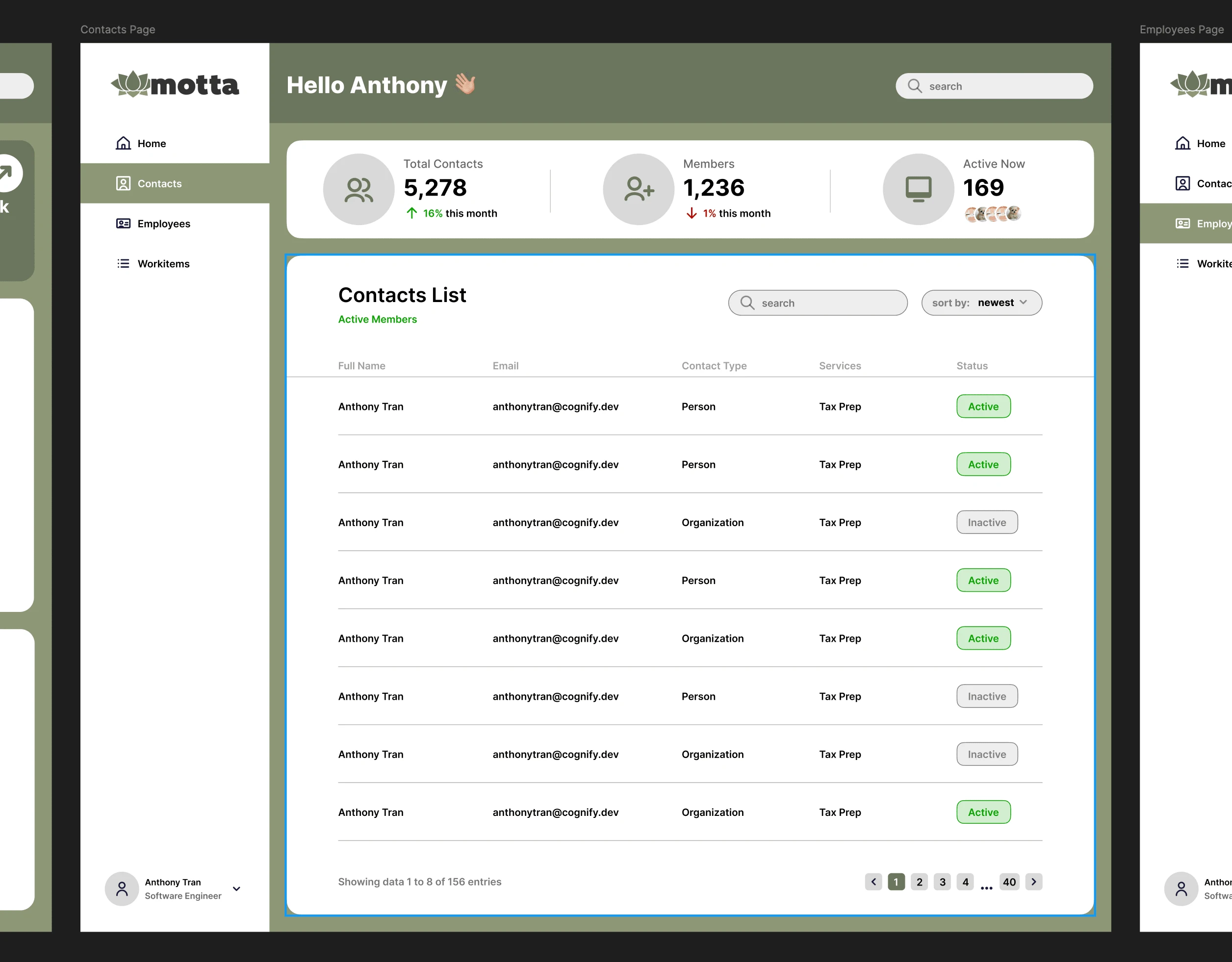This screenshot has width=1232, height=962.
Task: Click the magnifier icon in header search
Action: click(x=914, y=86)
